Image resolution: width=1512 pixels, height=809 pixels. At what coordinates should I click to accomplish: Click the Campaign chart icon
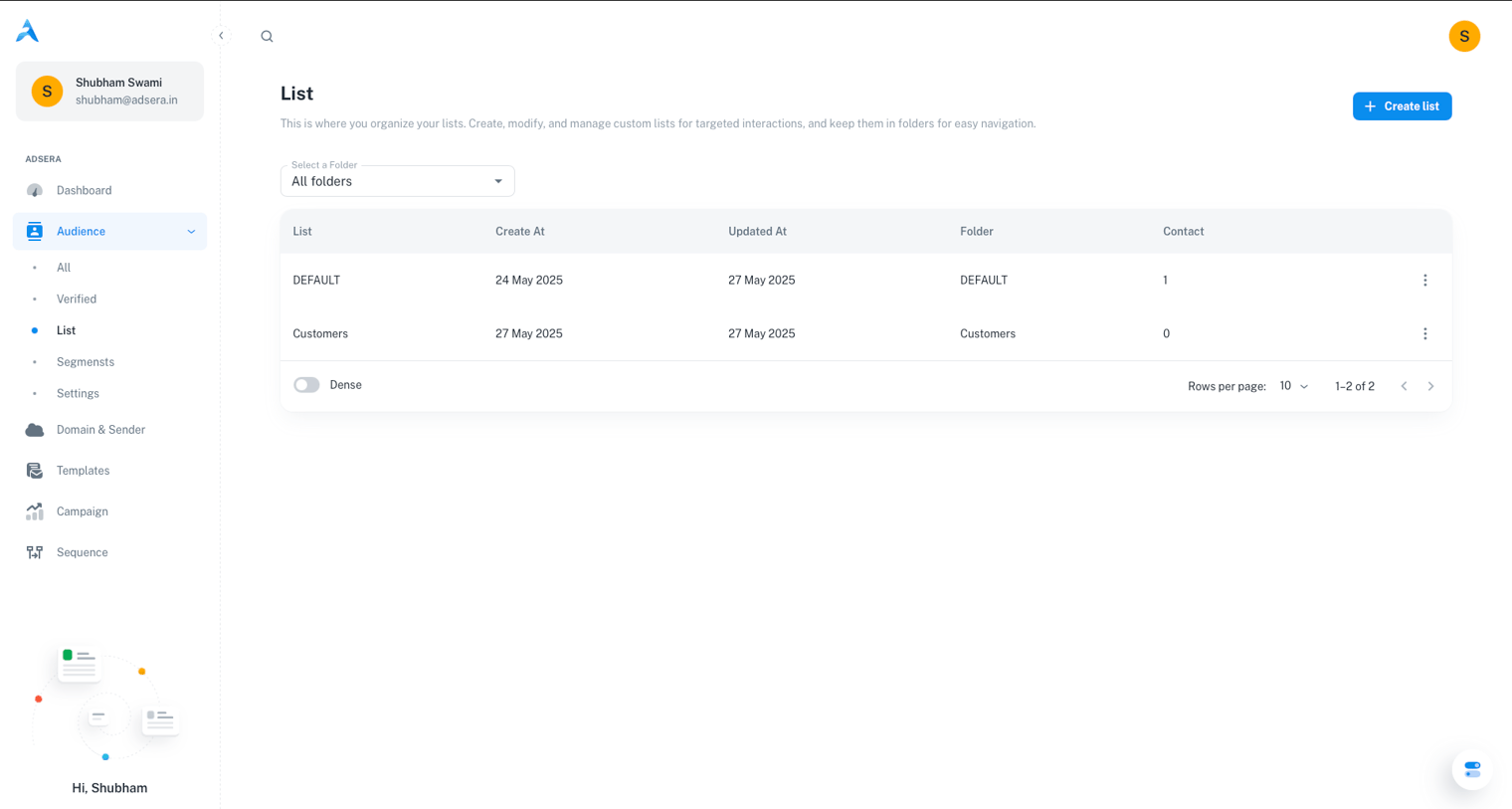pyautogui.click(x=35, y=511)
